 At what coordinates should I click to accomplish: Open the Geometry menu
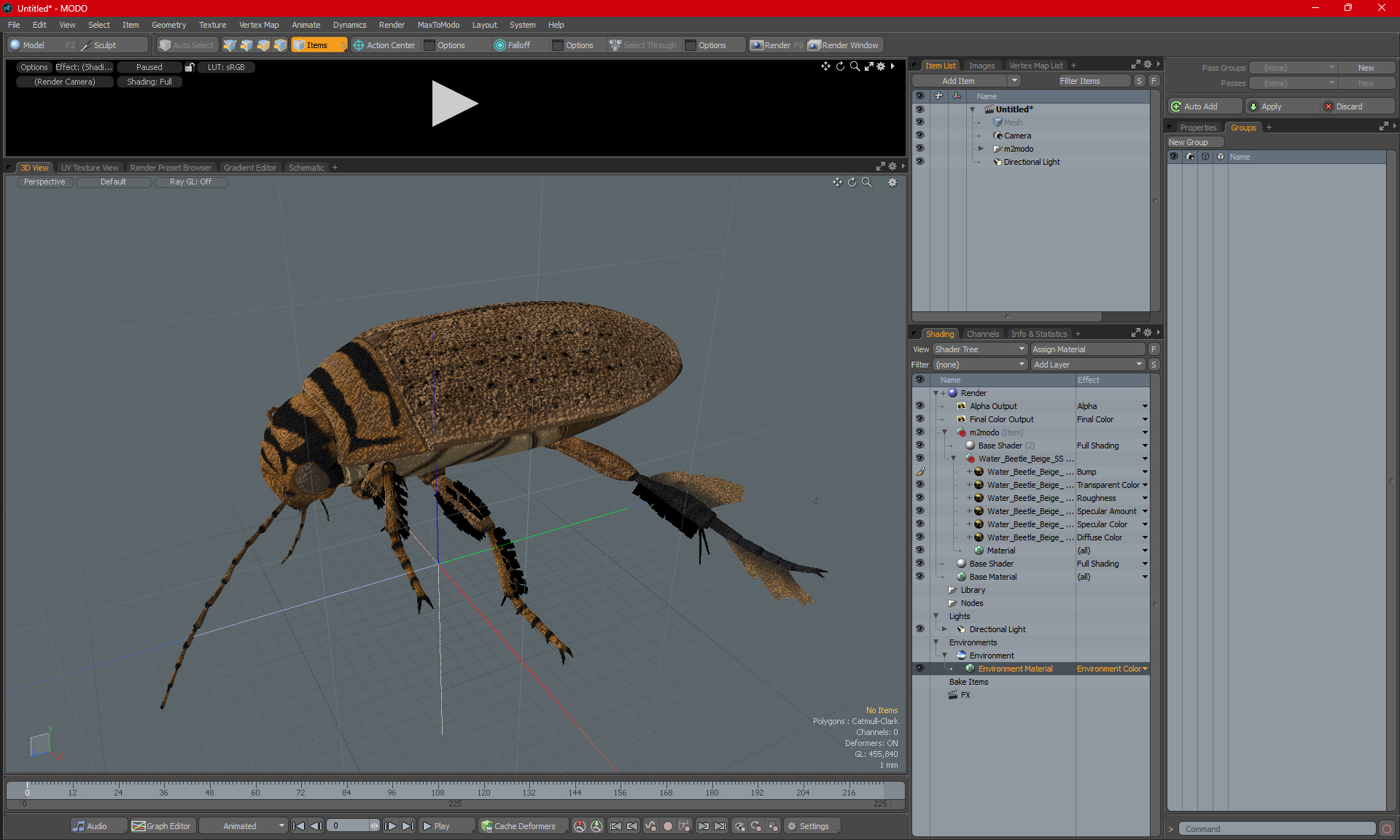[168, 25]
